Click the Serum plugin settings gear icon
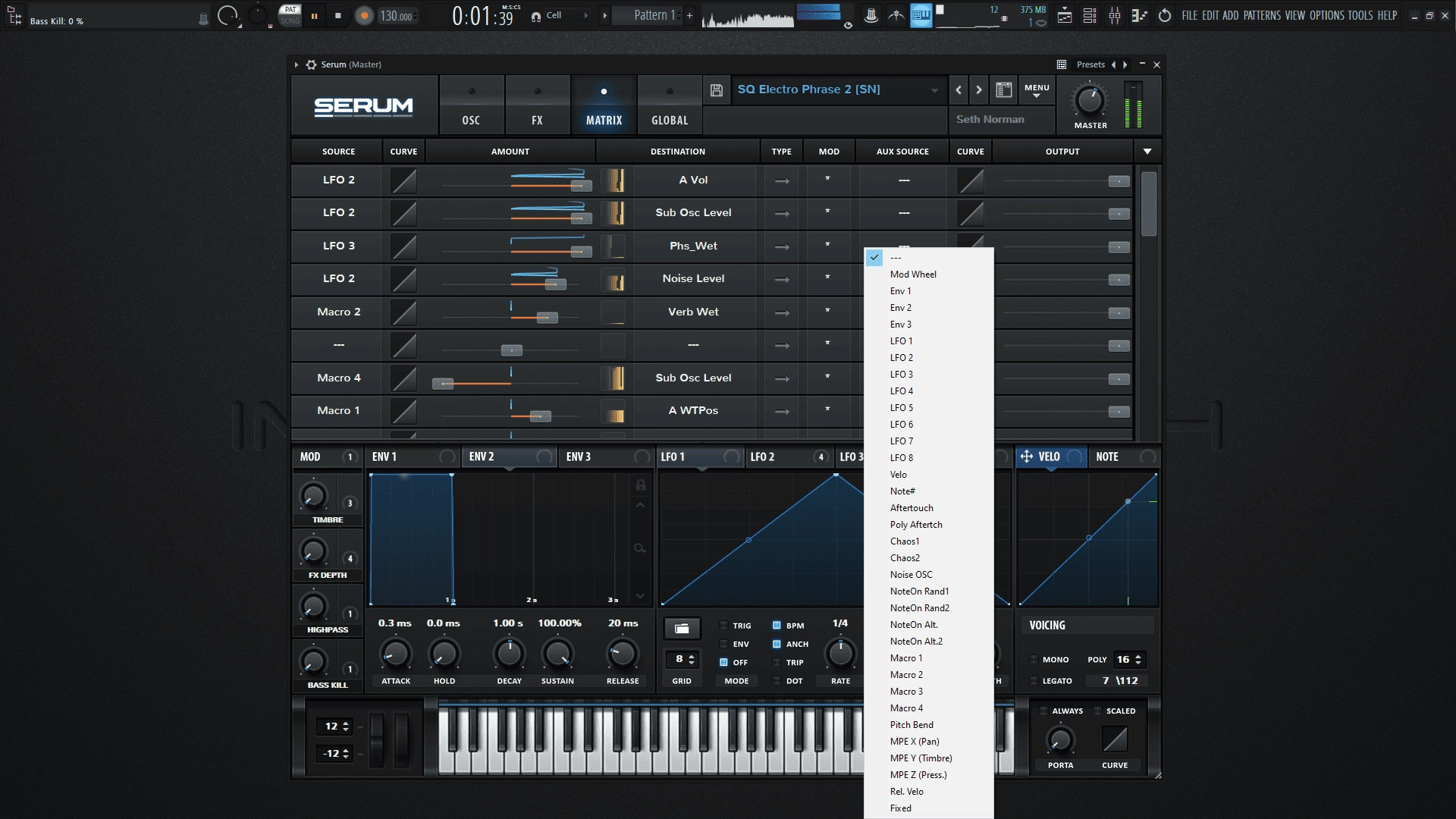1456x819 pixels. click(x=311, y=64)
